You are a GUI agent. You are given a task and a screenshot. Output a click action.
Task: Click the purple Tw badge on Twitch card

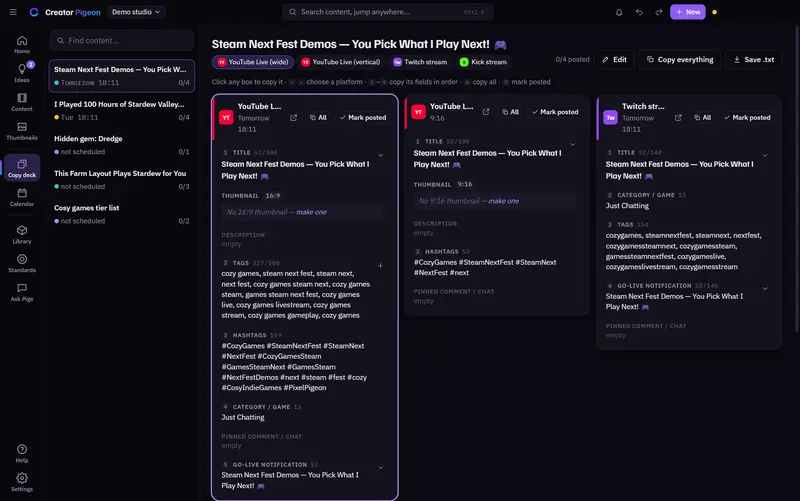tap(610, 117)
